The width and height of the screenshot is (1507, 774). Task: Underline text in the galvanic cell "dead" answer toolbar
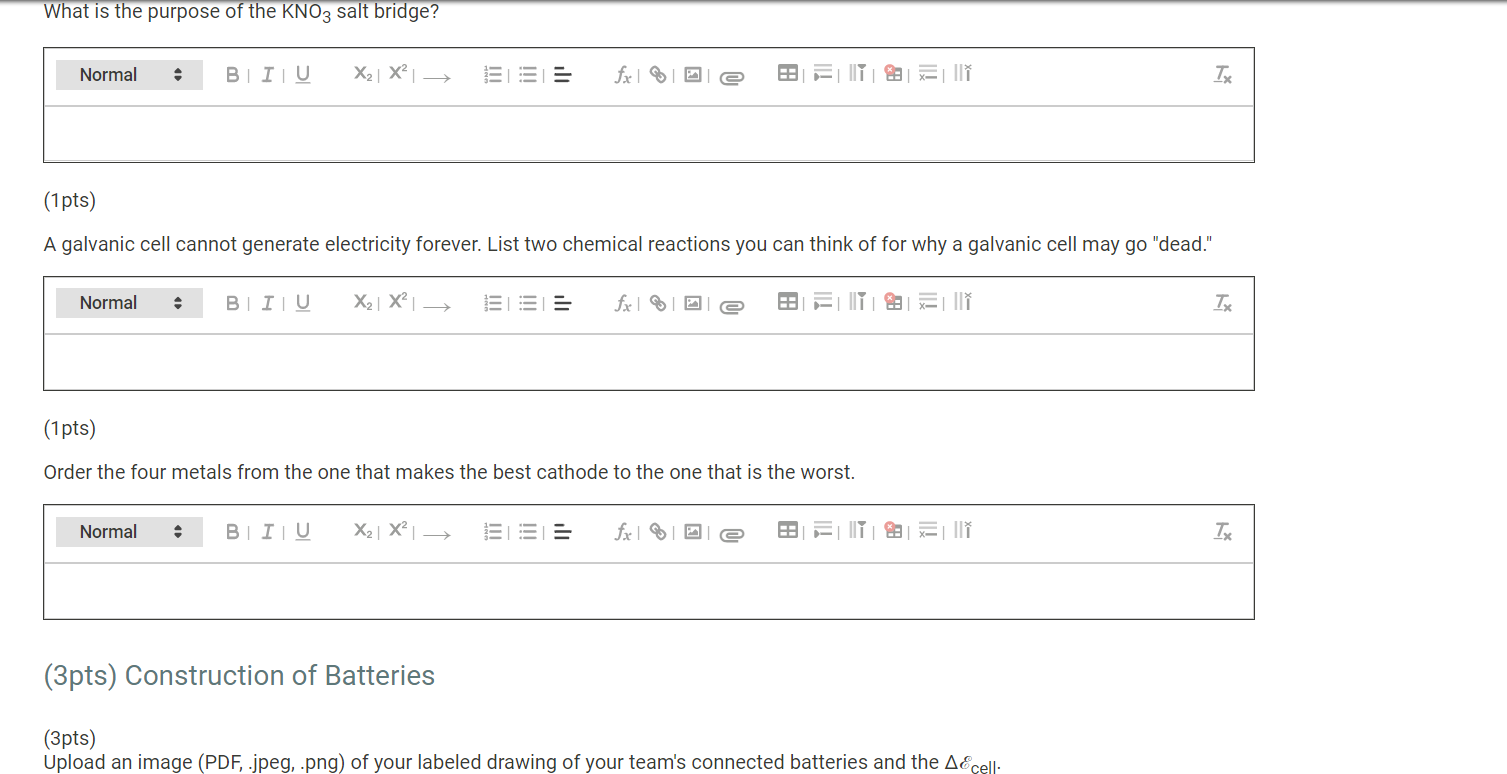(x=302, y=303)
